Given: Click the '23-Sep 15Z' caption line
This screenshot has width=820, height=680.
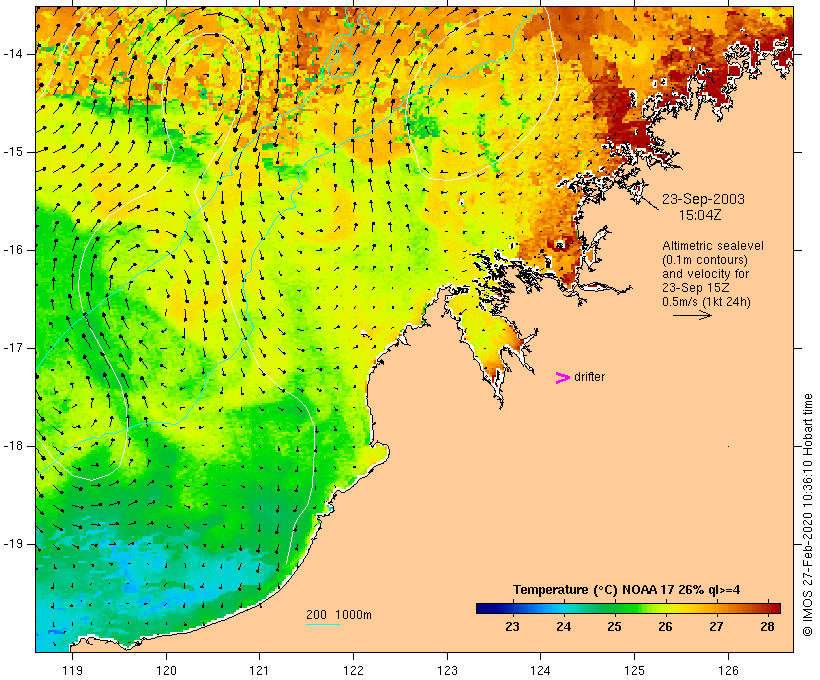Looking at the screenshot, I should pos(695,288).
